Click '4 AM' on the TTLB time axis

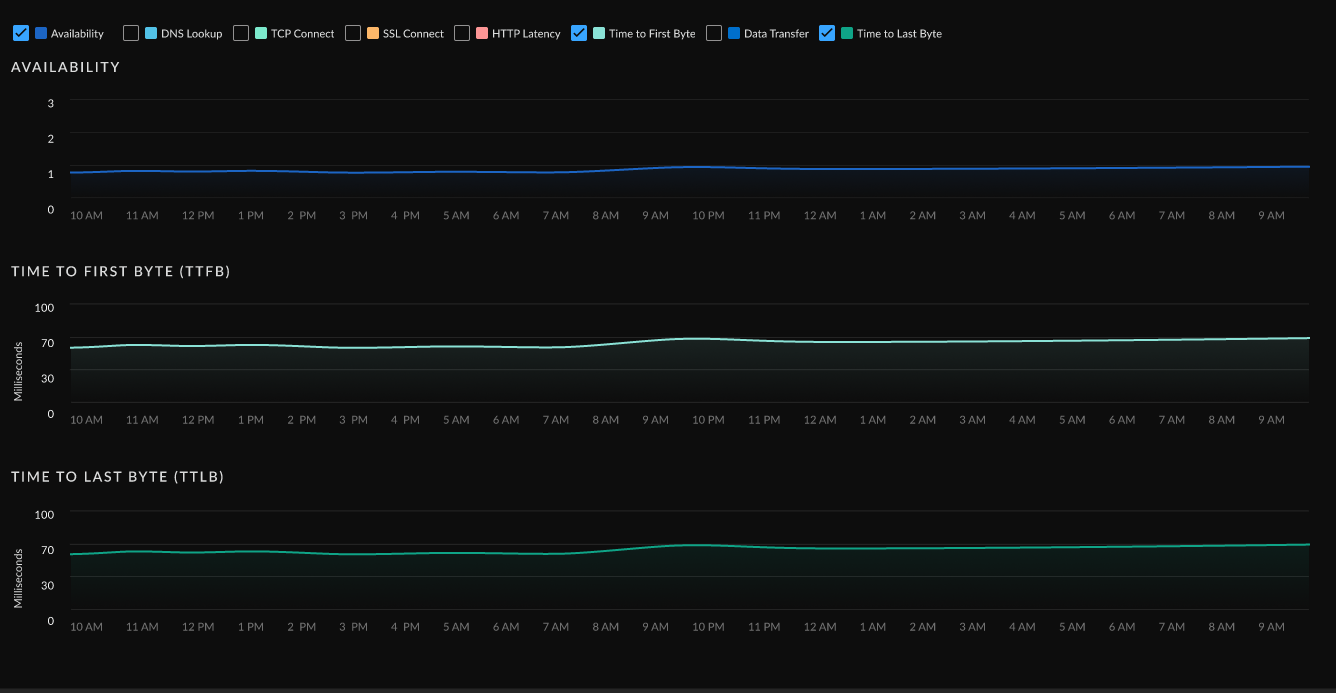pyautogui.click(x=1022, y=627)
